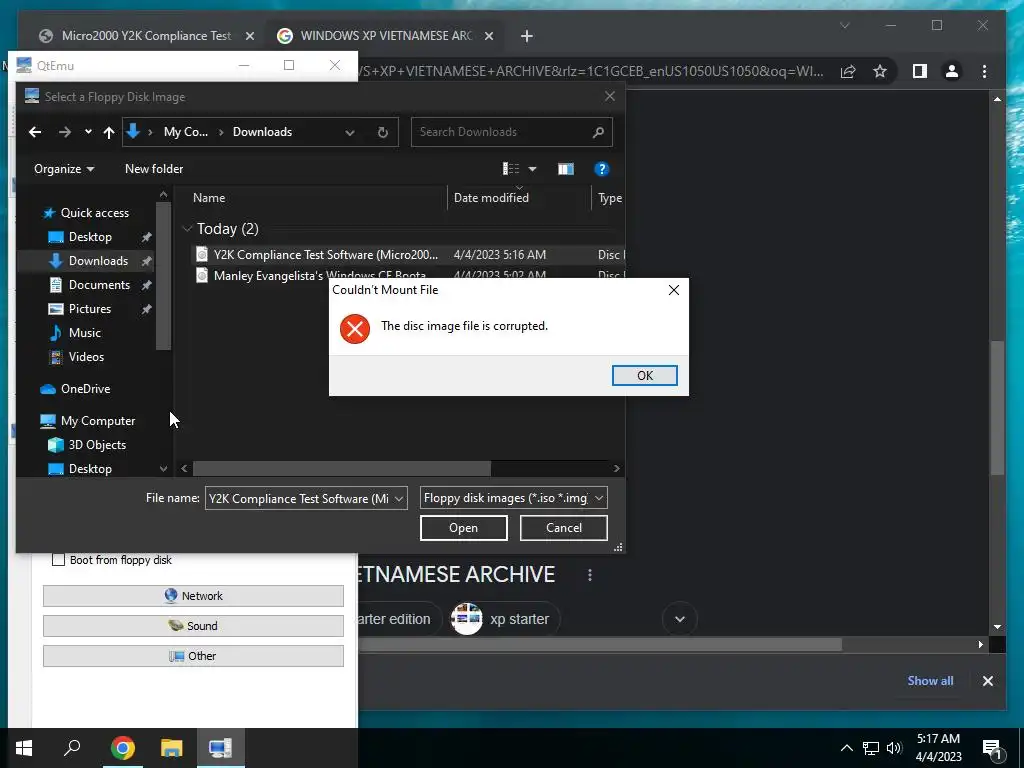Expand the Other section in QtEmu
This screenshot has height=768, width=1024.
(193, 656)
